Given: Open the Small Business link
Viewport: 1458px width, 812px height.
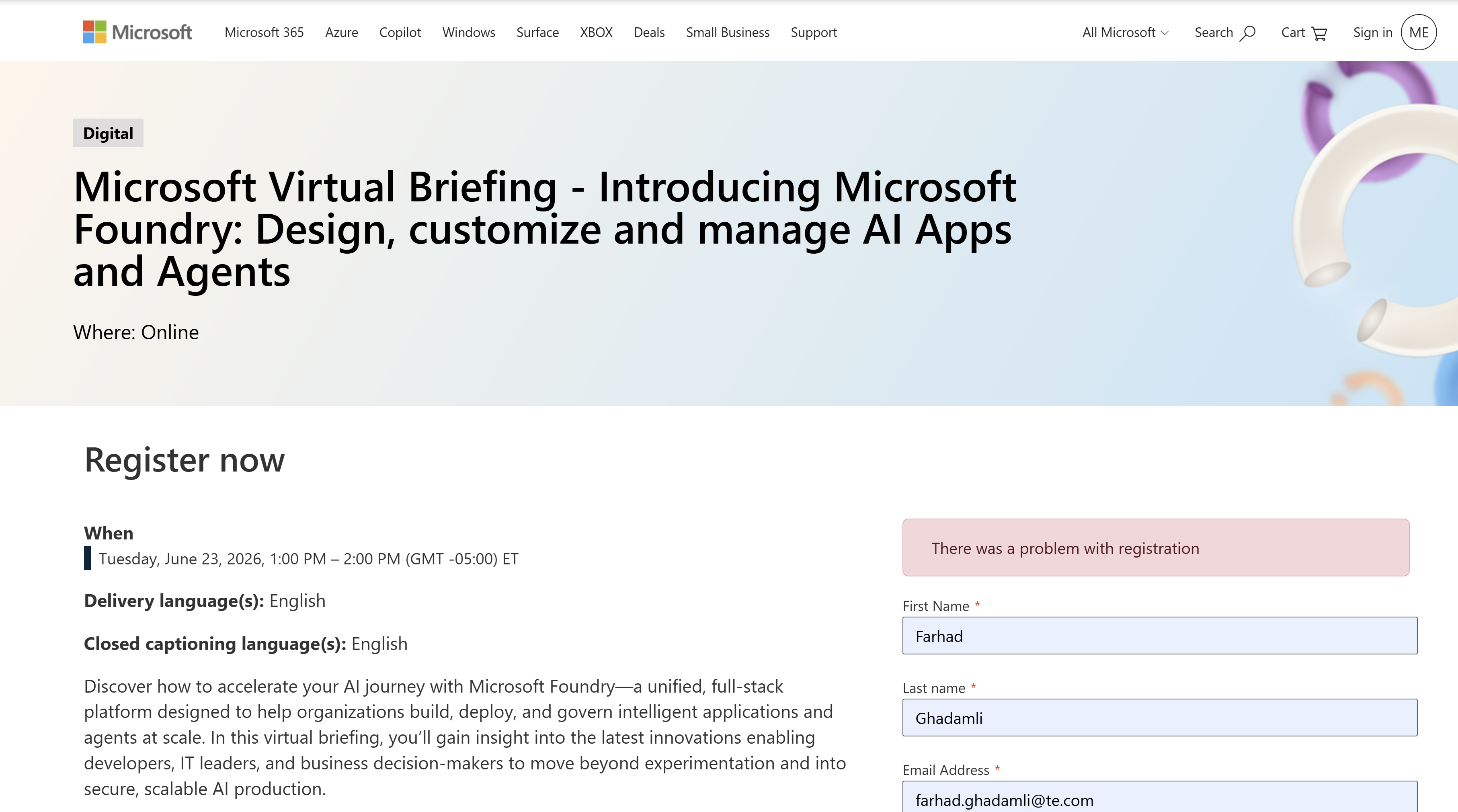Looking at the screenshot, I should (728, 32).
